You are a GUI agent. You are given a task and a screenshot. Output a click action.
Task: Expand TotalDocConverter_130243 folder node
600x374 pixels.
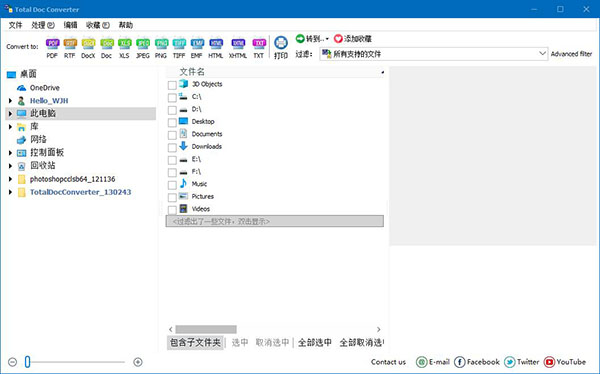10,192
